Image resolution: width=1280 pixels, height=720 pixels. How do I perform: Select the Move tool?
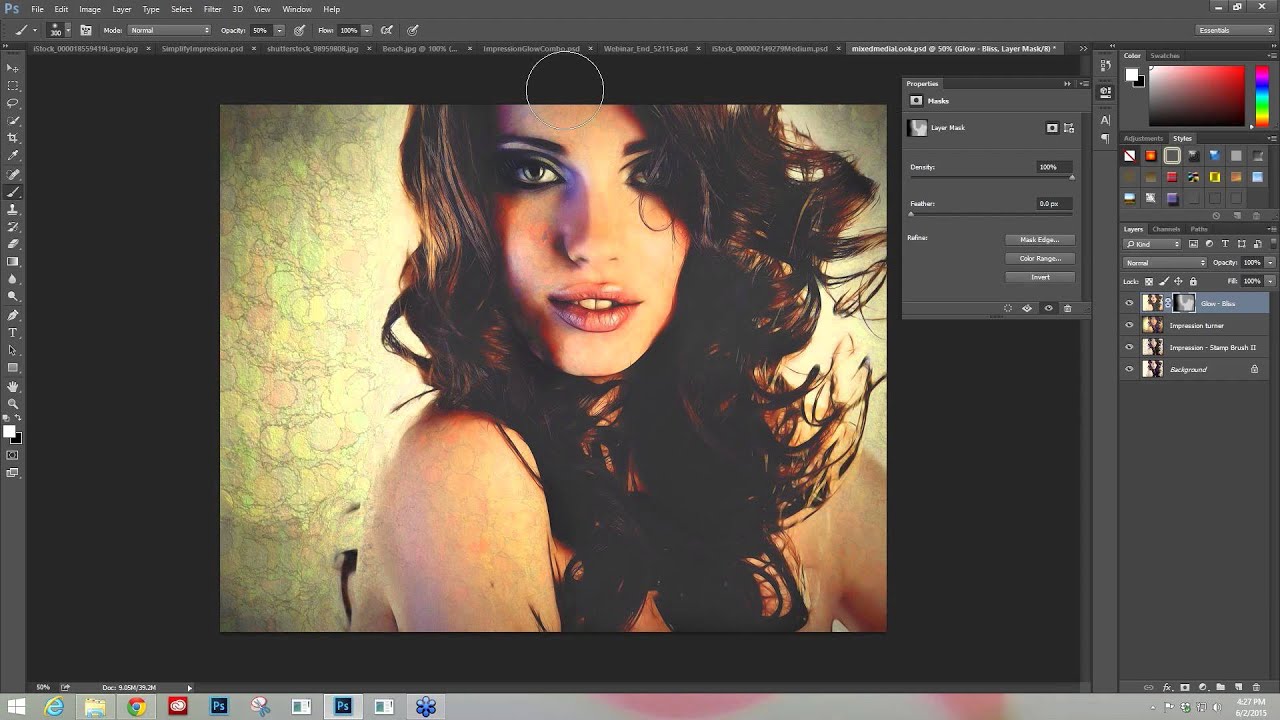[x=13, y=67]
